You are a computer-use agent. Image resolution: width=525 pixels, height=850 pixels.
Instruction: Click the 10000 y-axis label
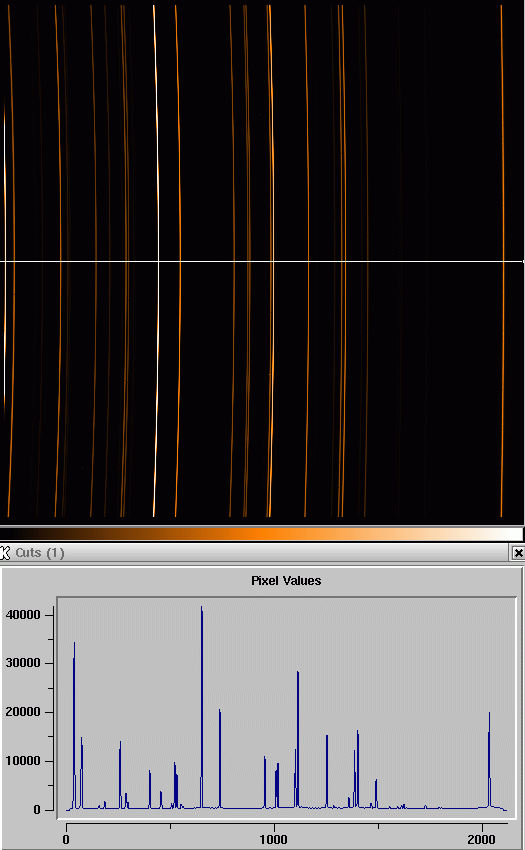pos(23,761)
